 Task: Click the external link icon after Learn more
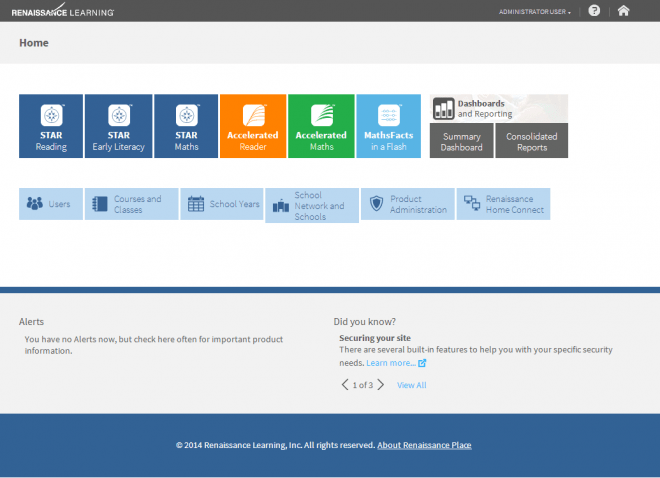(422, 363)
